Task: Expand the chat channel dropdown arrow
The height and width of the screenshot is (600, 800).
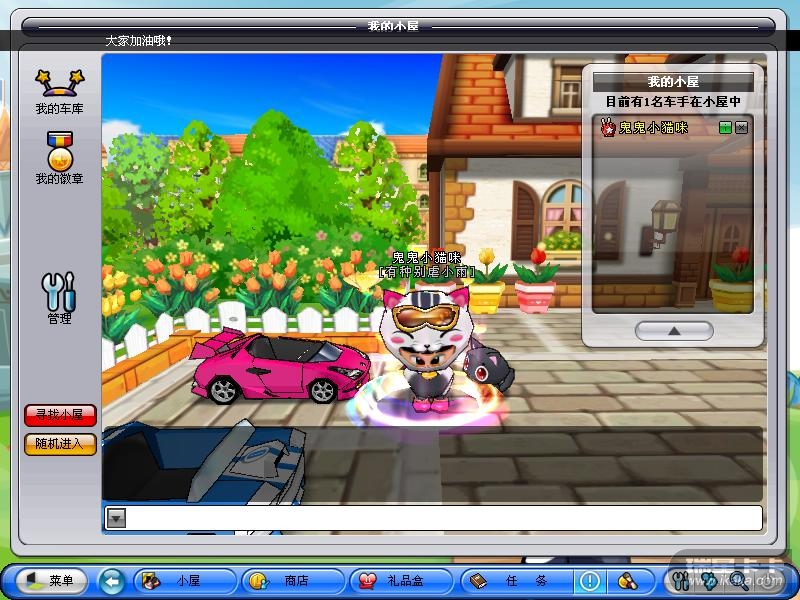Action: pyautogui.click(x=116, y=518)
